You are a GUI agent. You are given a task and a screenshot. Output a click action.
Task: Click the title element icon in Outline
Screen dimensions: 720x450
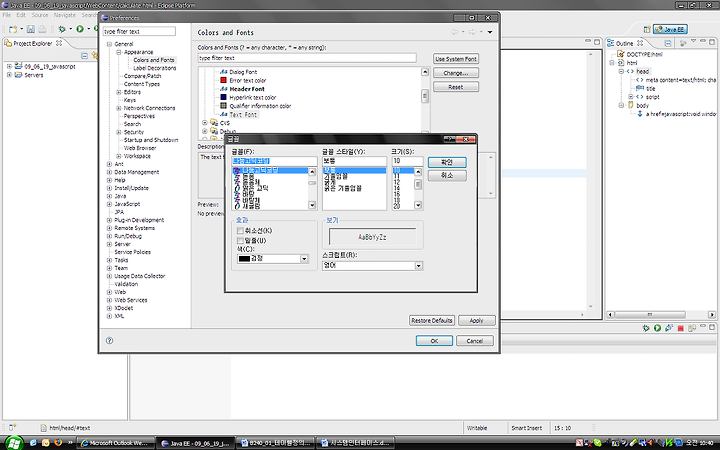[640, 88]
